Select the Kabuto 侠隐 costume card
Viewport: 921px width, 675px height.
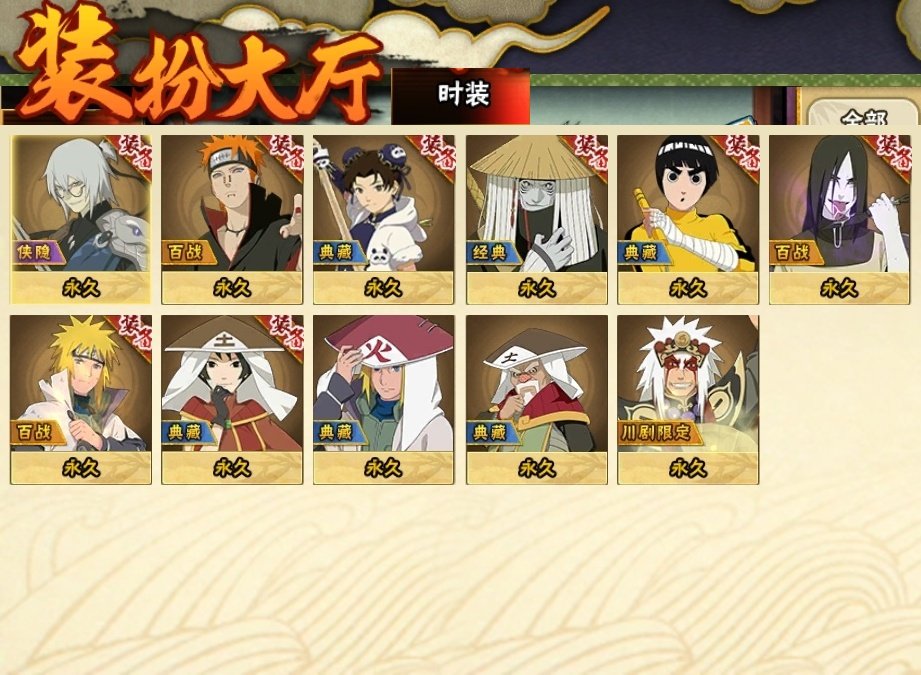coord(81,219)
